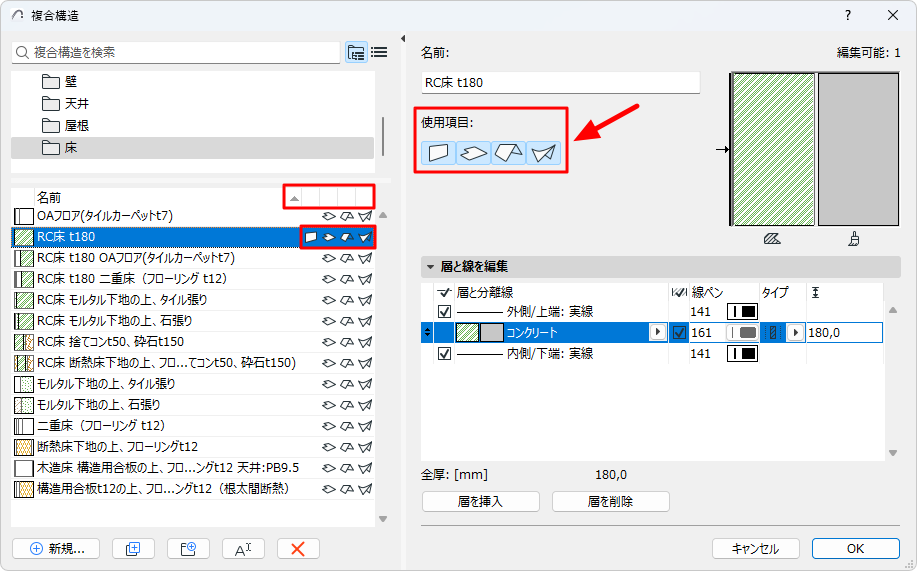917x571 pixels.
Task: Toggle the roof usage icon under 使用項目
Action: [x=508, y=153]
